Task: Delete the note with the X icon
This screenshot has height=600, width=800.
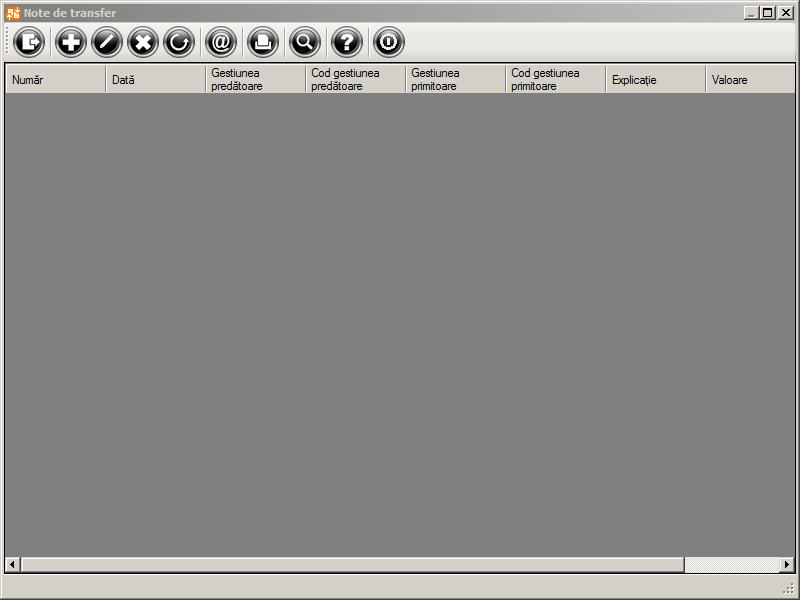Action: 143,42
